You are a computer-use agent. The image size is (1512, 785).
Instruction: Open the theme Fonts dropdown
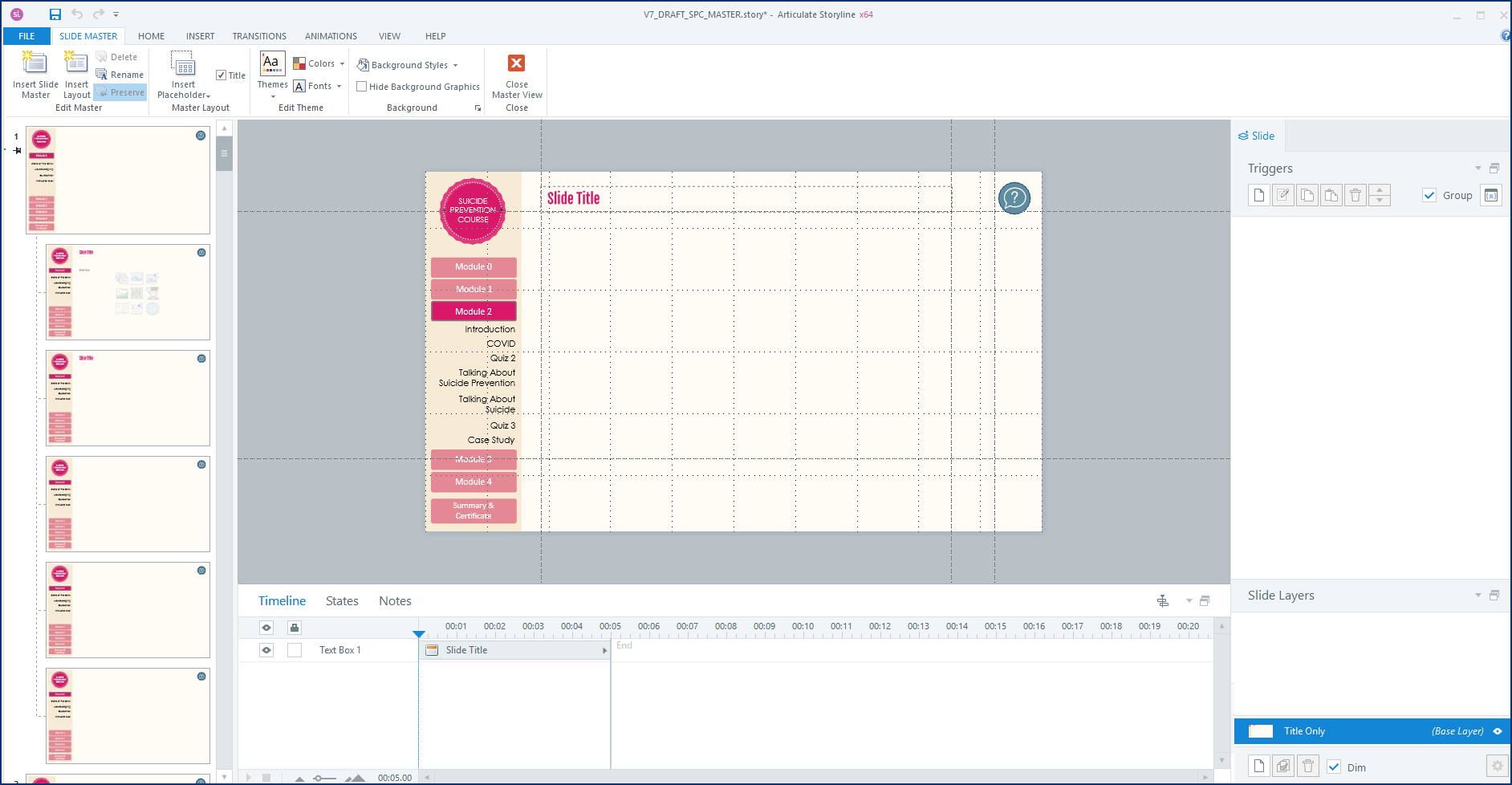point(318,86)
